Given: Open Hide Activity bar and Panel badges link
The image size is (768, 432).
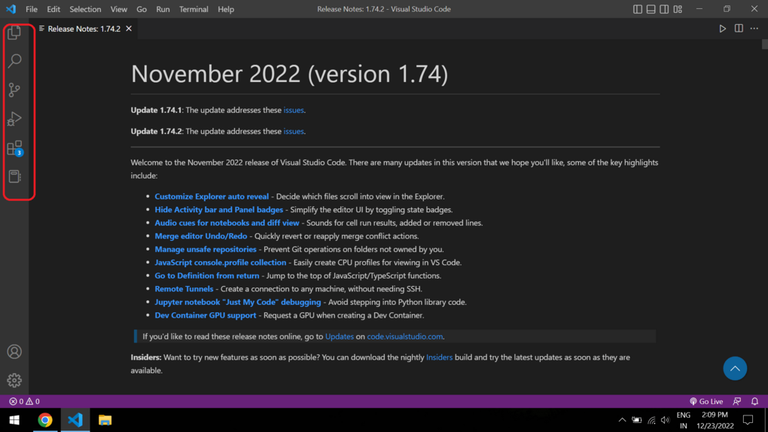Looking at the screenshot, I should (219, 210).
